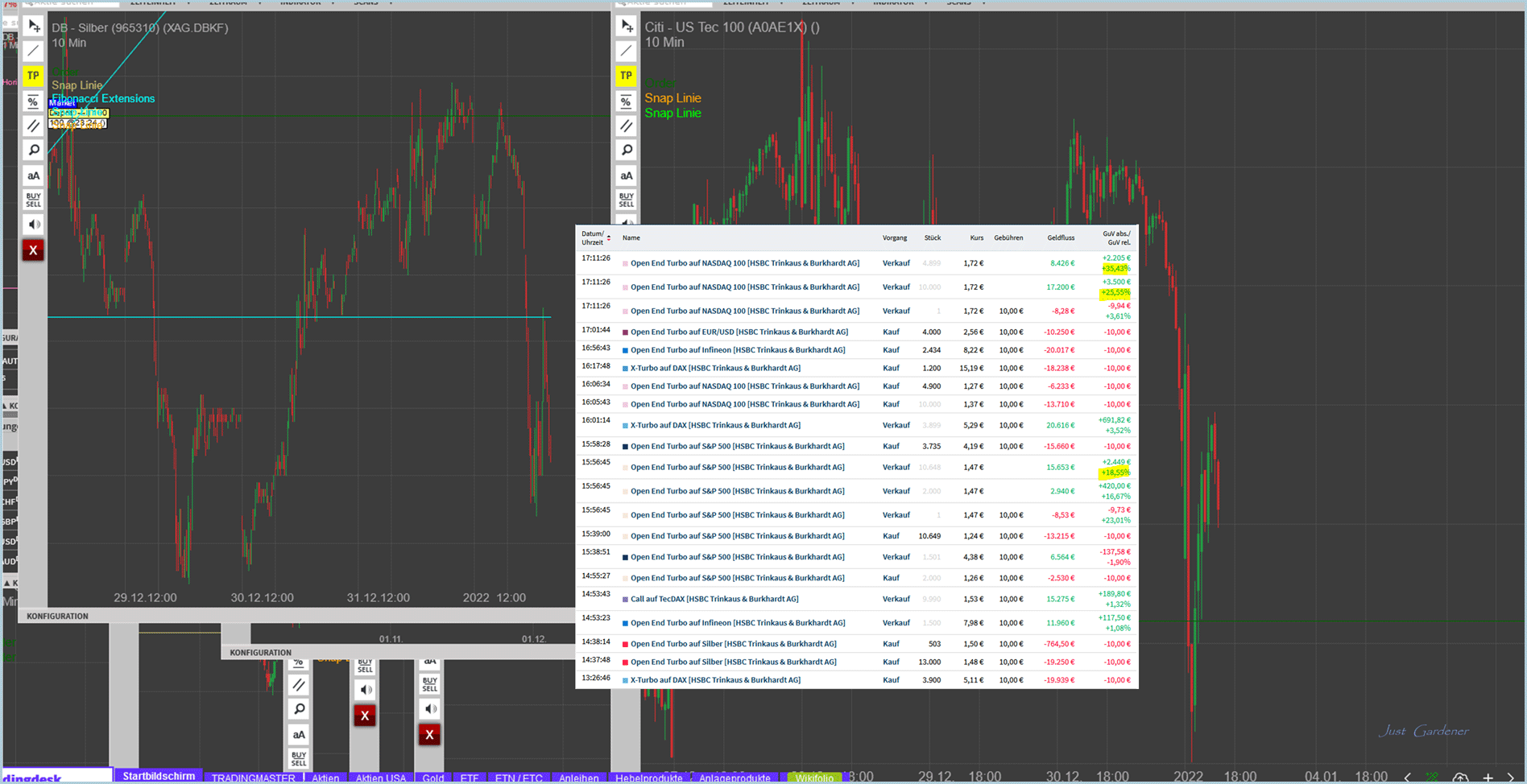This screenshot has width=1527, height=784.
Task: Click Call auf TecDAX transaction row
Action: coord(714,599)
